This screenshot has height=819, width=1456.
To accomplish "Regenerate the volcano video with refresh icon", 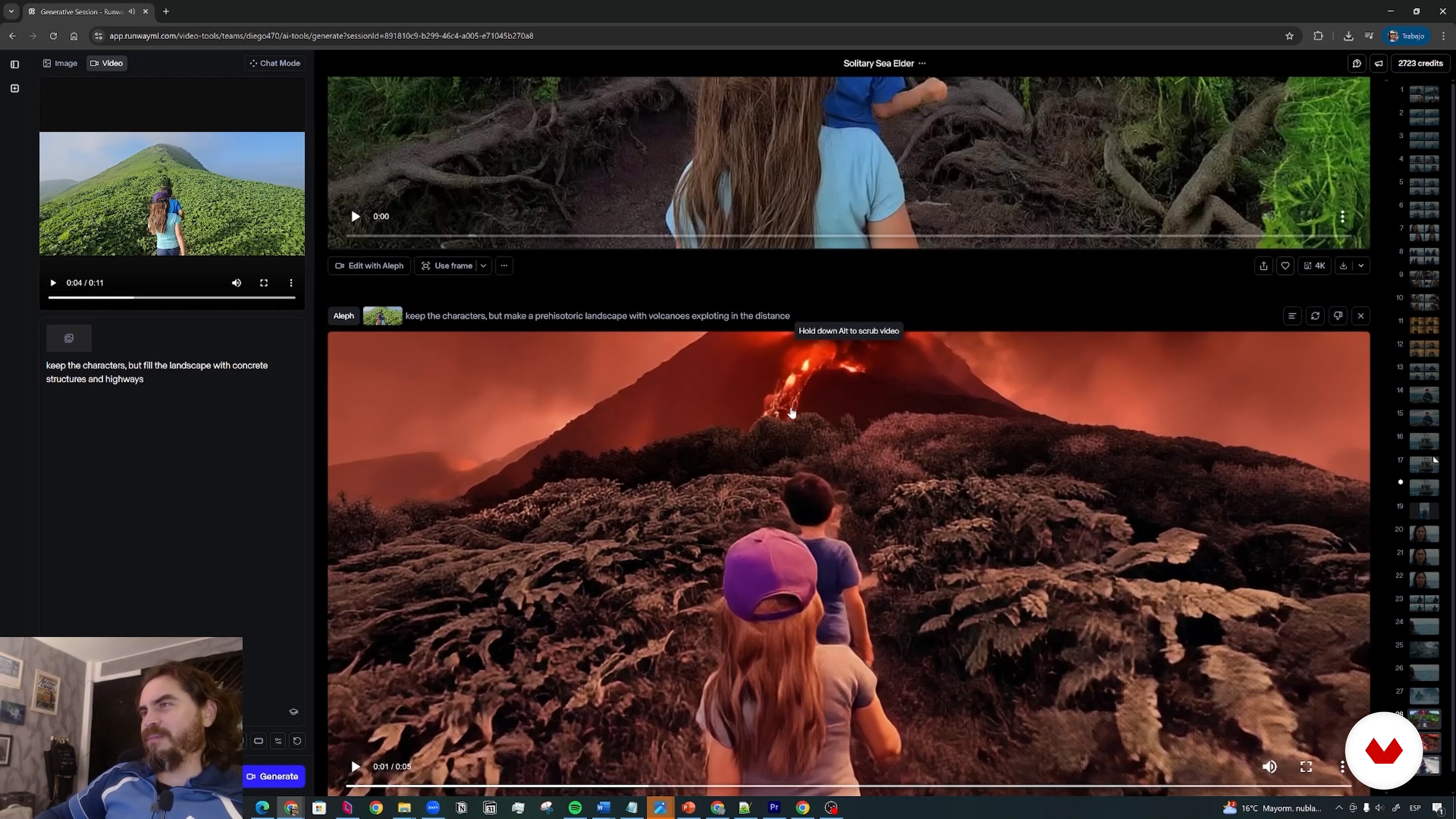I will 1315,316.
